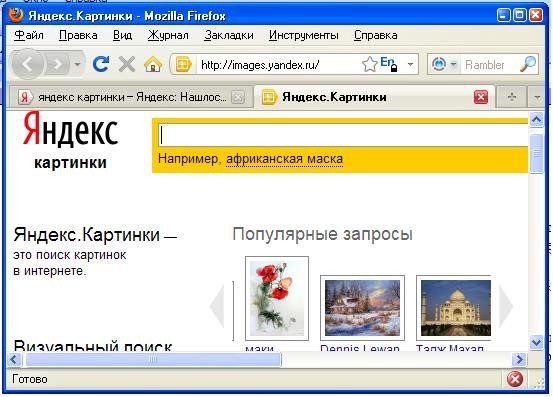
Task: Click the browser Back arrow button
Action: coord(28,65)
